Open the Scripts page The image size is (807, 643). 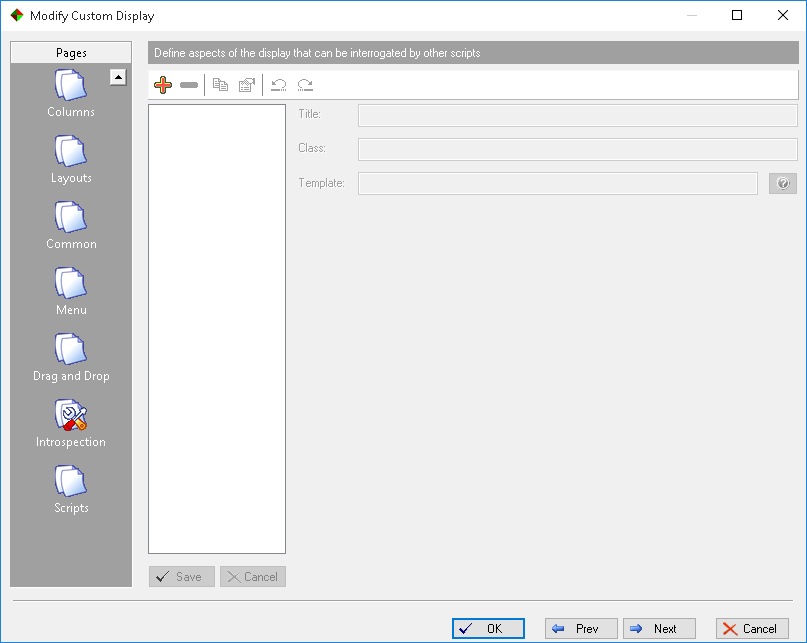coord(71,489)
